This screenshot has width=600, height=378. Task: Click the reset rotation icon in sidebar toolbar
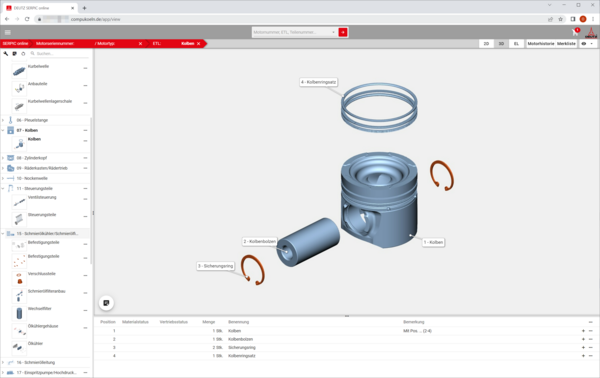pos(23,54)
